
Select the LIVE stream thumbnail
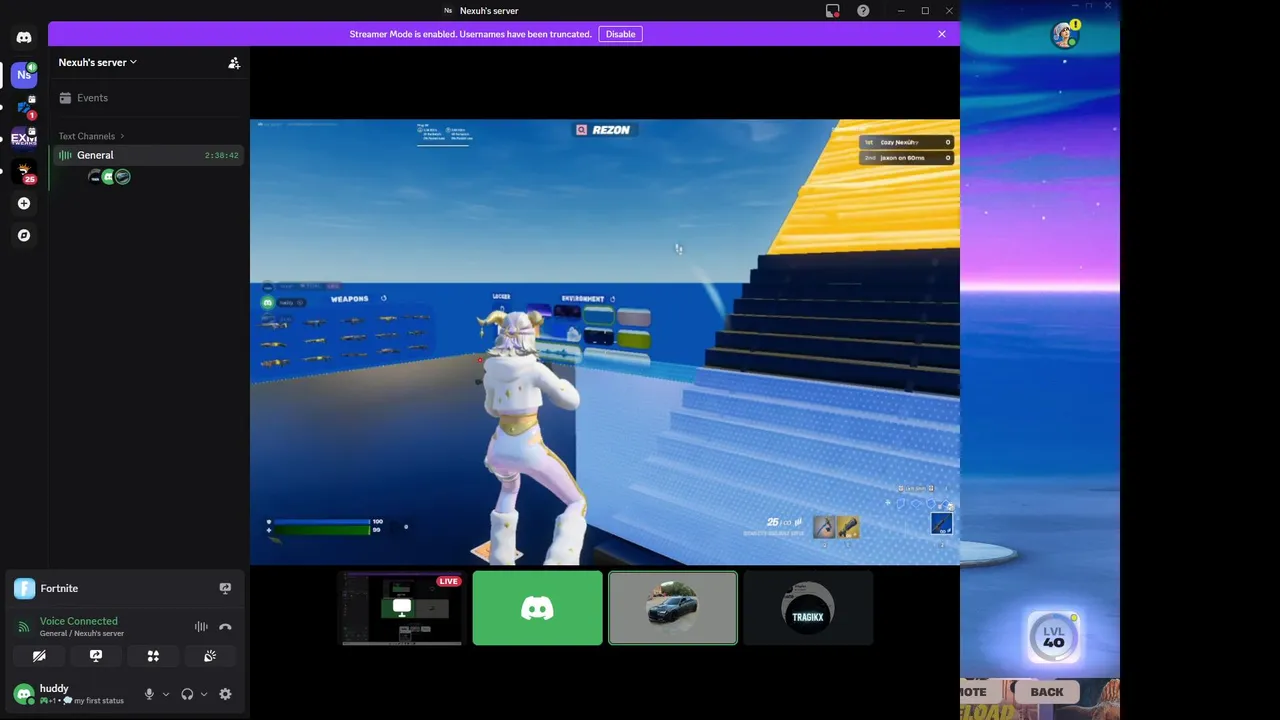(x=402, y=608)
